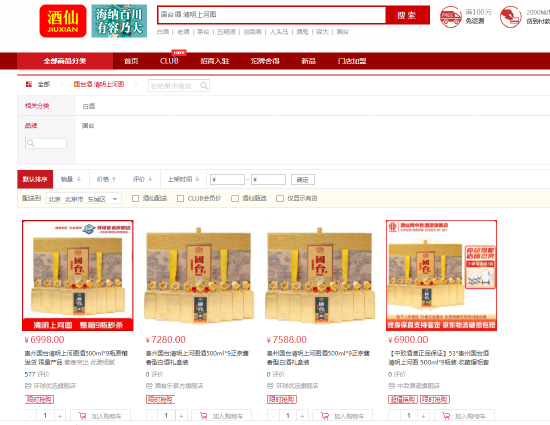Add the ¥7588.00 product to cart
550x425 pixels.
342,416
